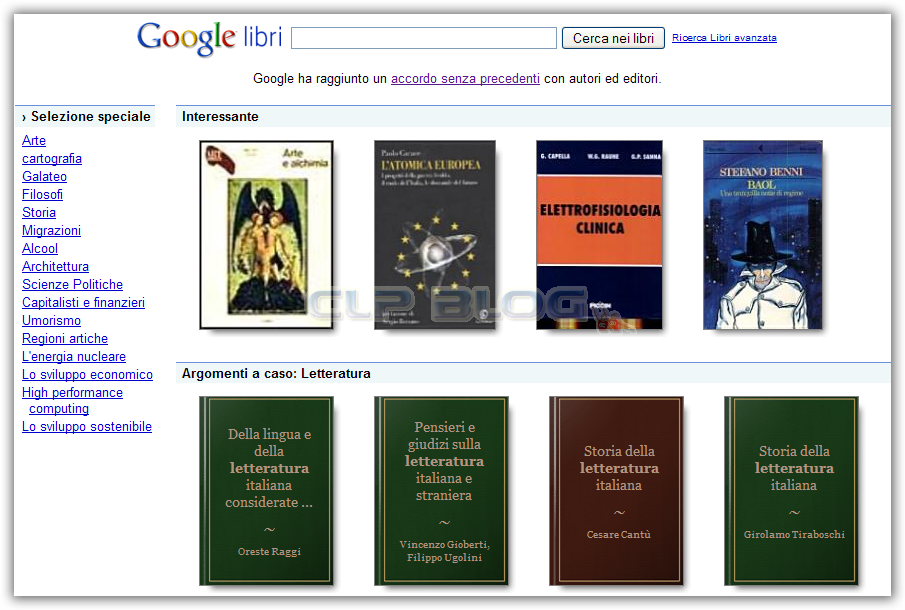The height and width of the screenshot is (610, 905).
Task: Open Lo sviluppo sostenibile category
Action: click(86, 426)
